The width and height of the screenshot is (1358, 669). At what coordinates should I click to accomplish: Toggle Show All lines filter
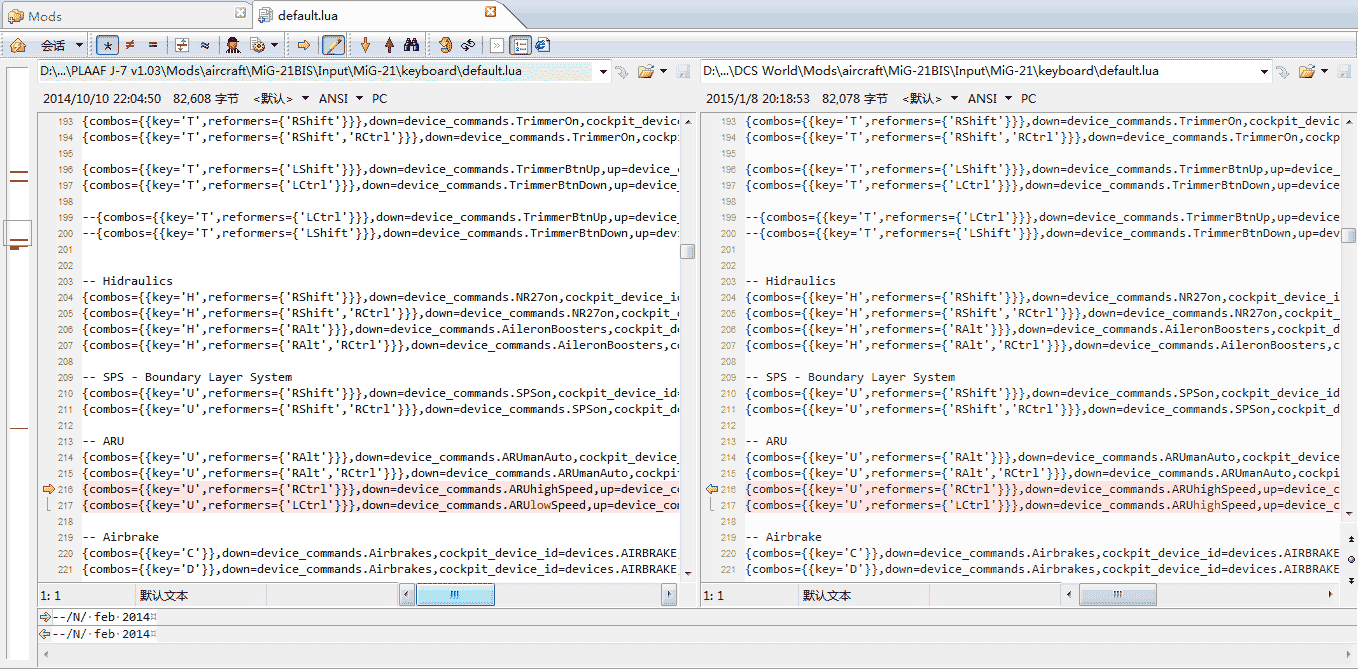point(108,45)
